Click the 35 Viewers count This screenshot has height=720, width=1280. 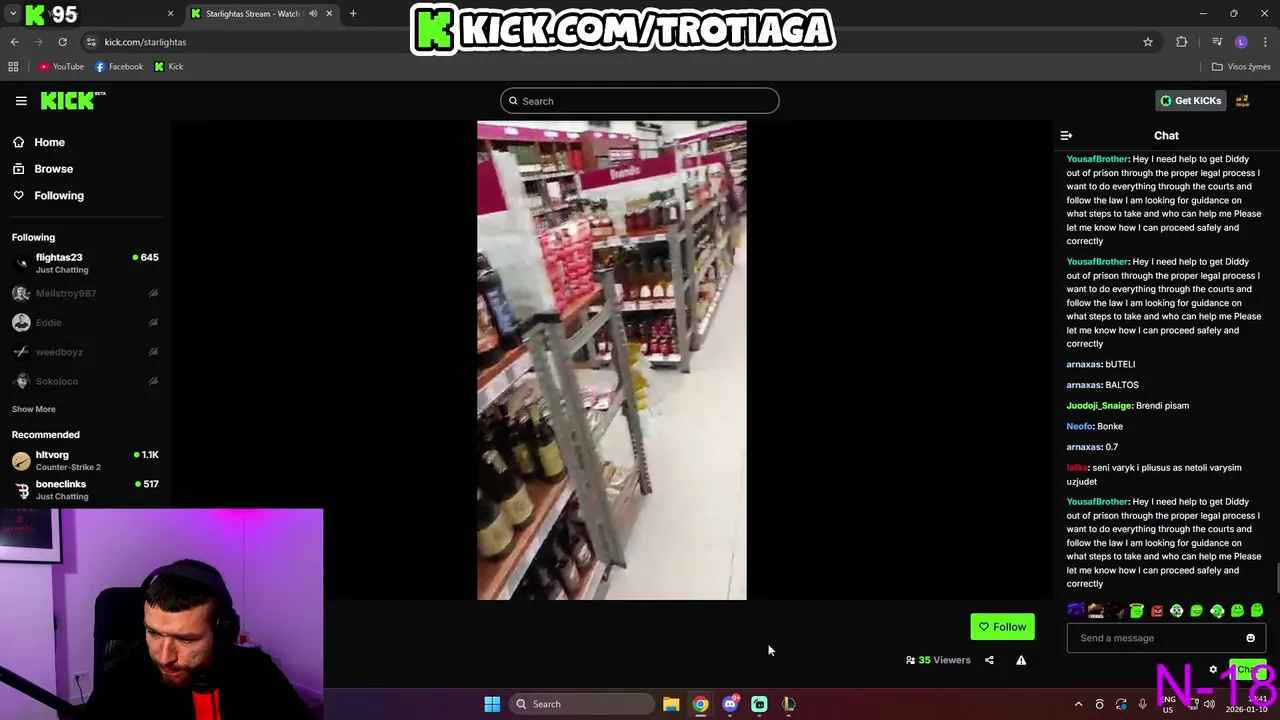point(938,660)
